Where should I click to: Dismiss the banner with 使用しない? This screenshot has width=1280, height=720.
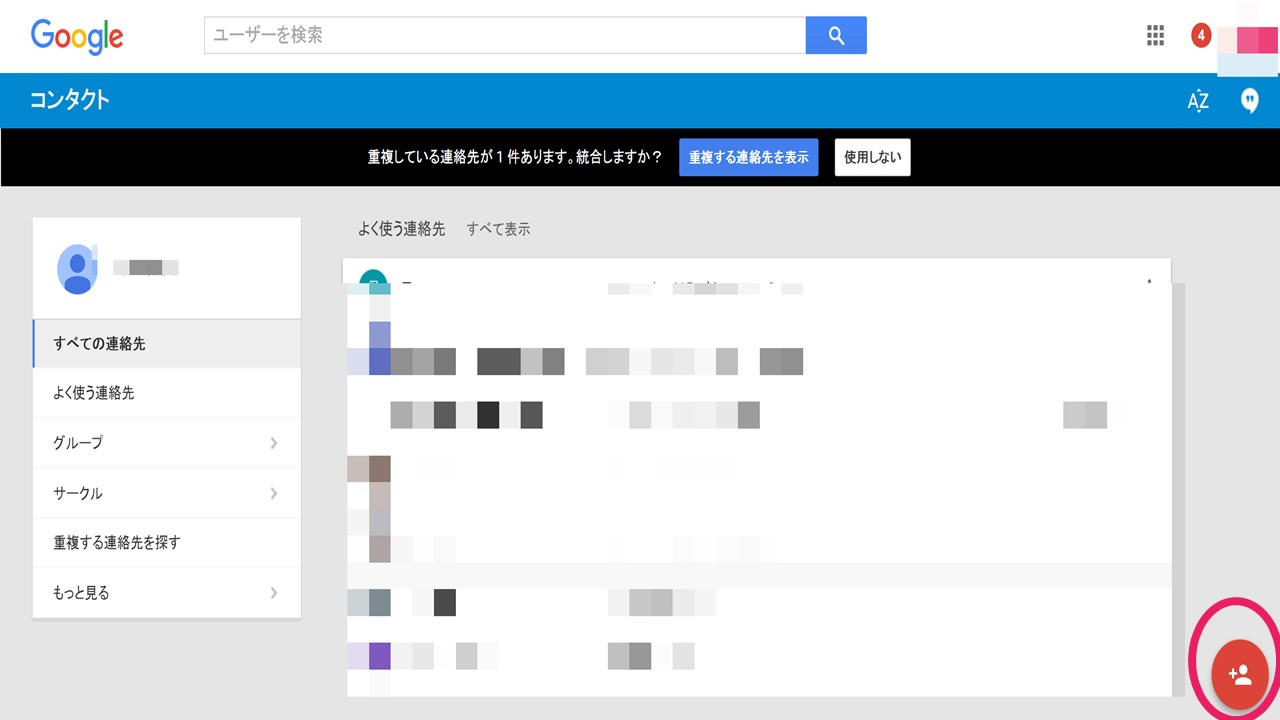click(872, 158)
